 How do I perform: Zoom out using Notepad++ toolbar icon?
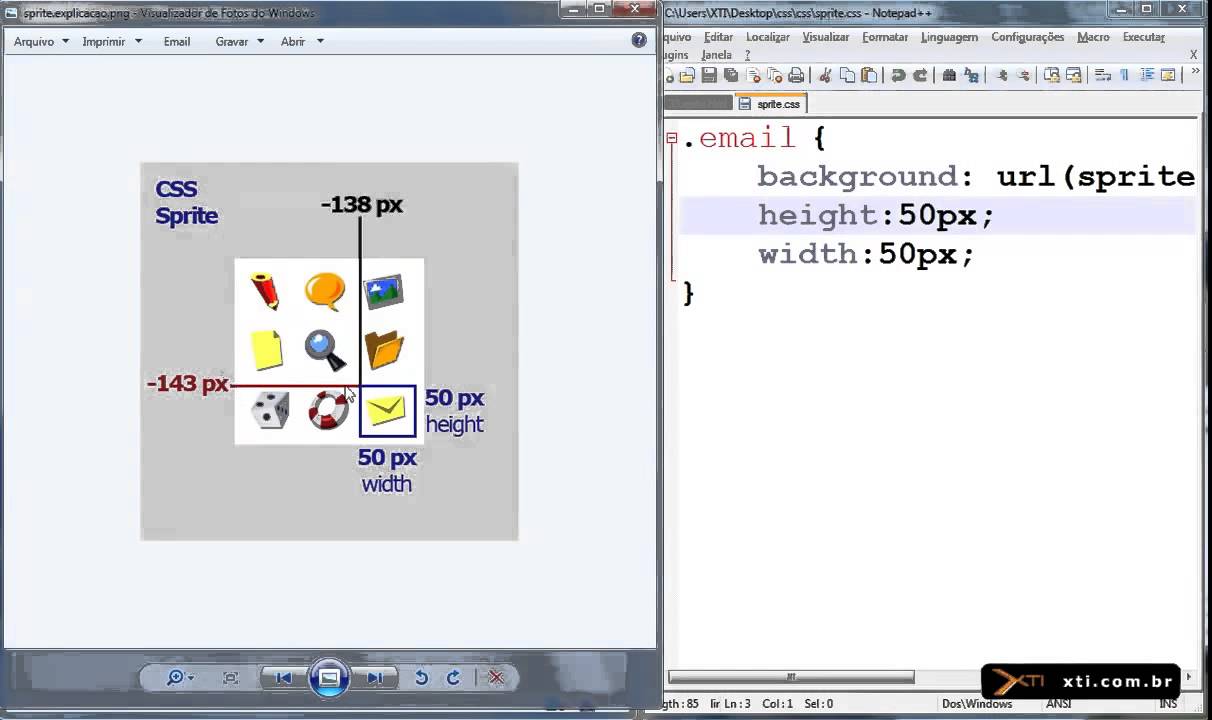point(1024,75)
